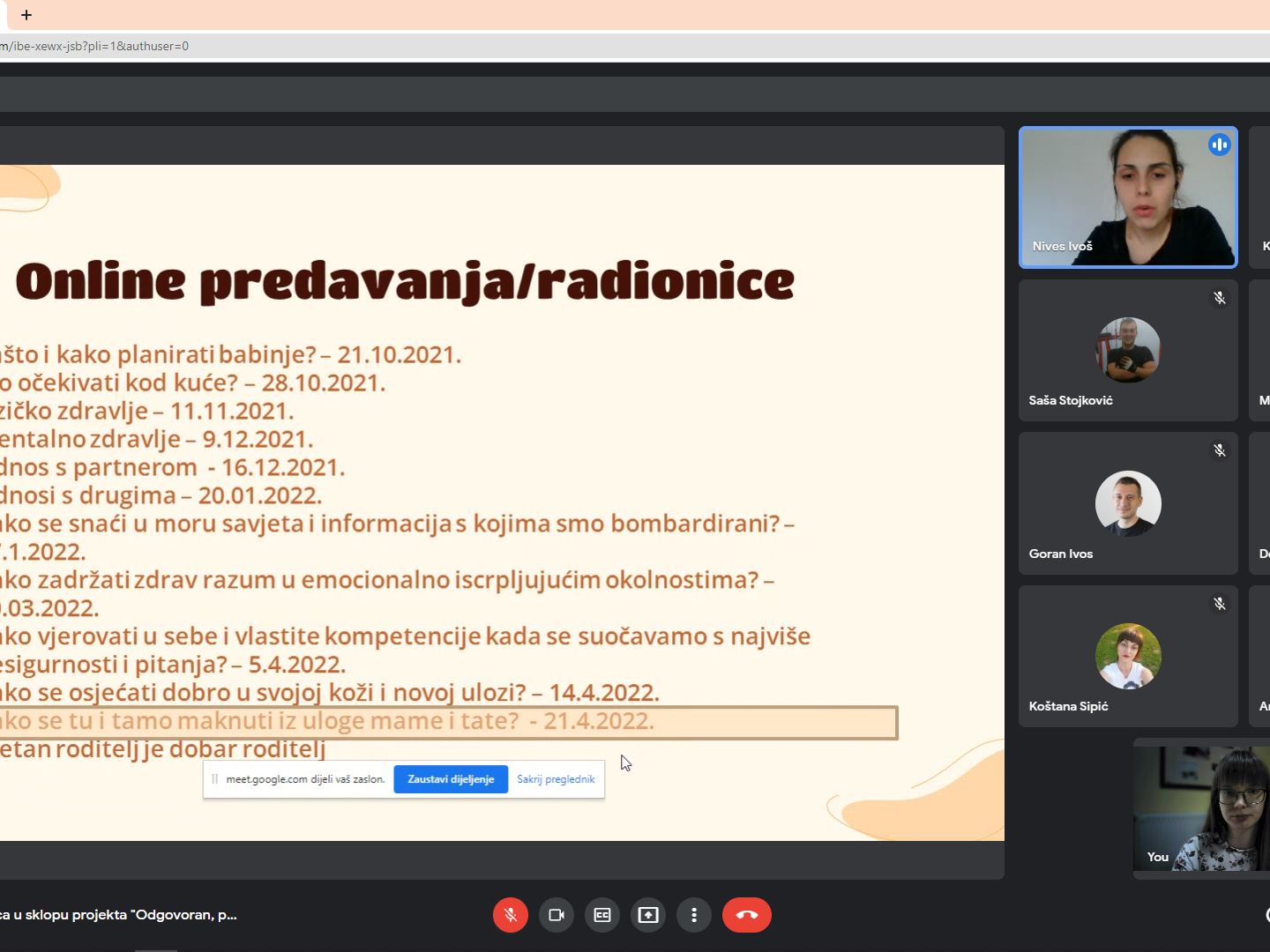Click muted mic icon on Goran Ivos tile
The height and width of the screenshot is (952, 1270).
1220,450
